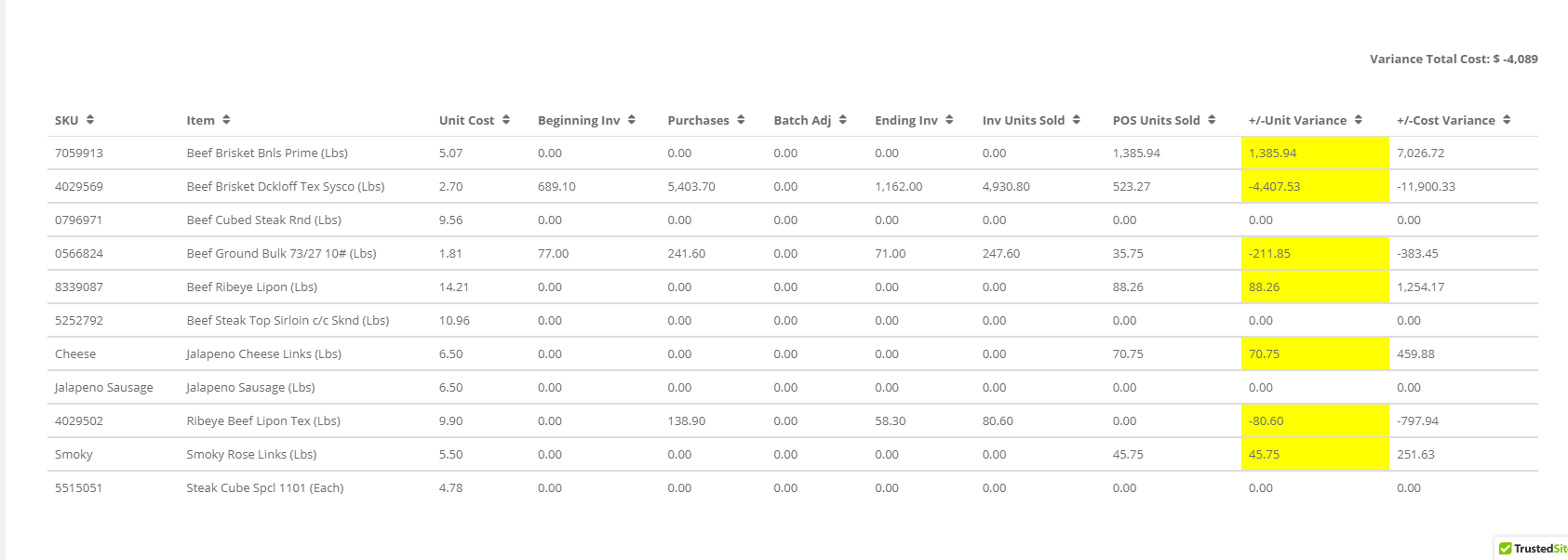Click the Purchases sort arrows
The height and width of the screenshot is (560, 1568).
(x=741, y=120)
